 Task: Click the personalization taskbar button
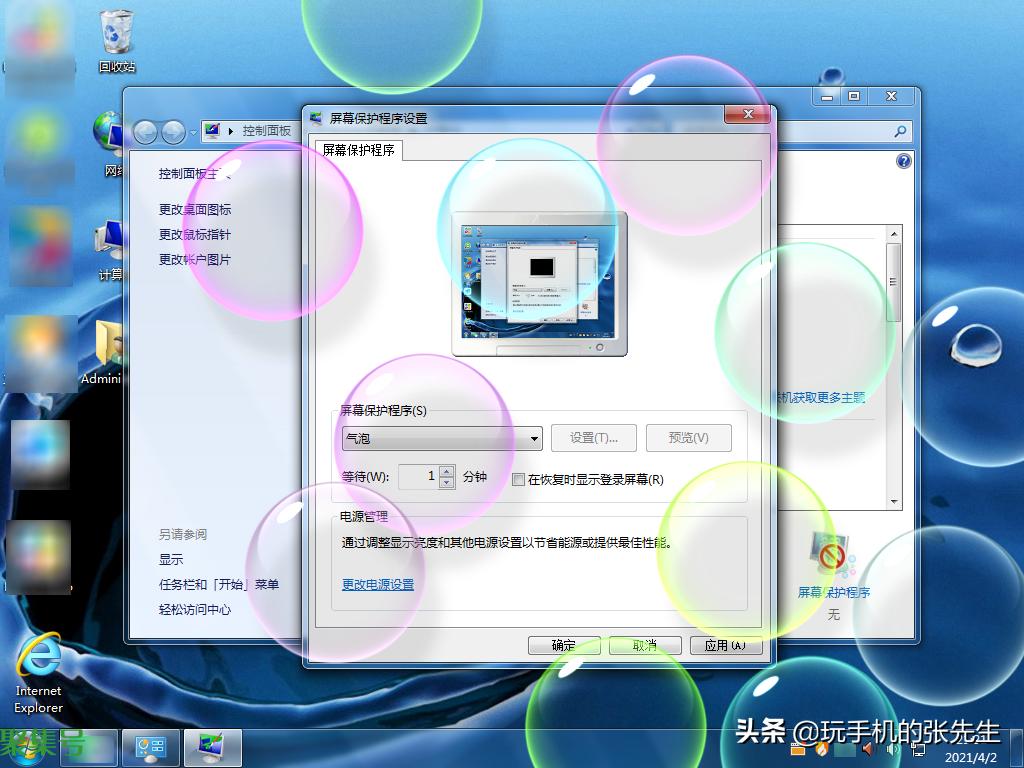[x=214, y=747]
